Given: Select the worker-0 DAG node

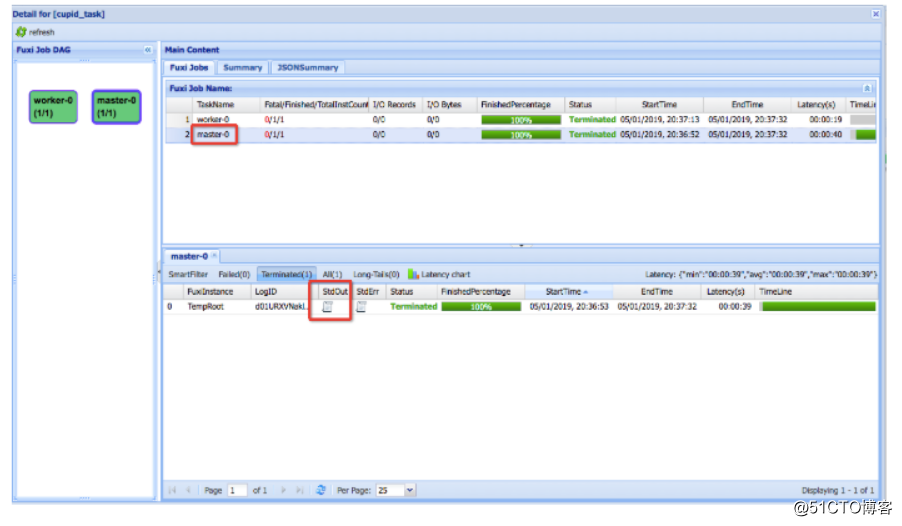Looking at the screenshot, I should 53,106.
